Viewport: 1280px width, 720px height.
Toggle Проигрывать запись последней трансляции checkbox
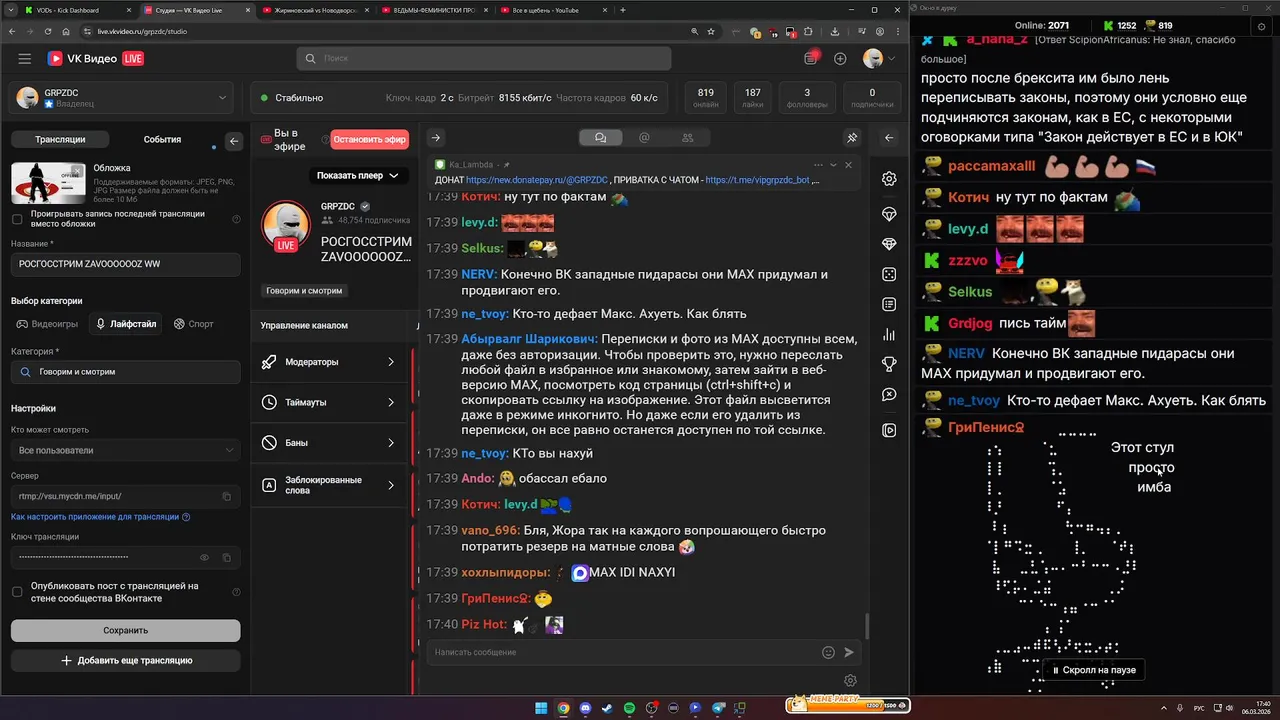(x=17, y=219)
